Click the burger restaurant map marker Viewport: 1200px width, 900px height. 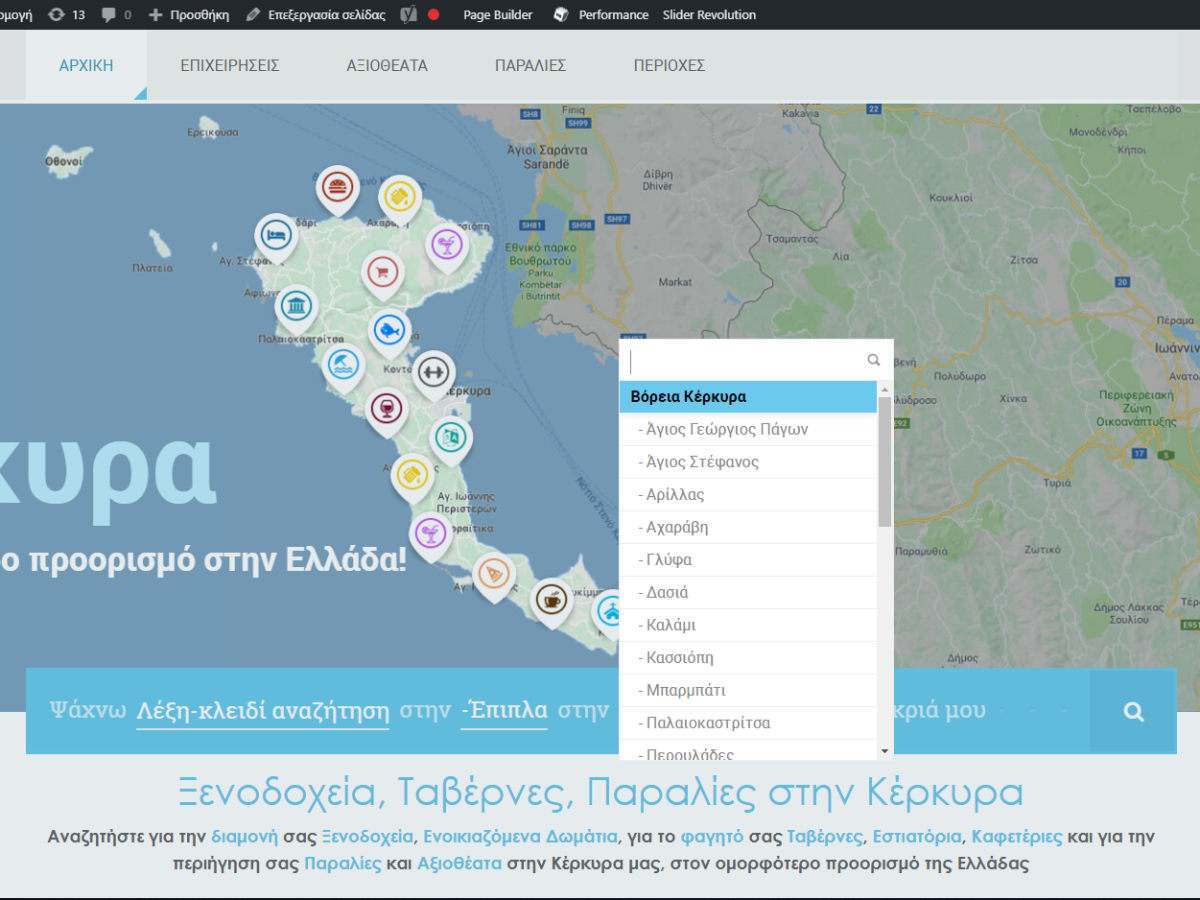click(x=338, y=188)
